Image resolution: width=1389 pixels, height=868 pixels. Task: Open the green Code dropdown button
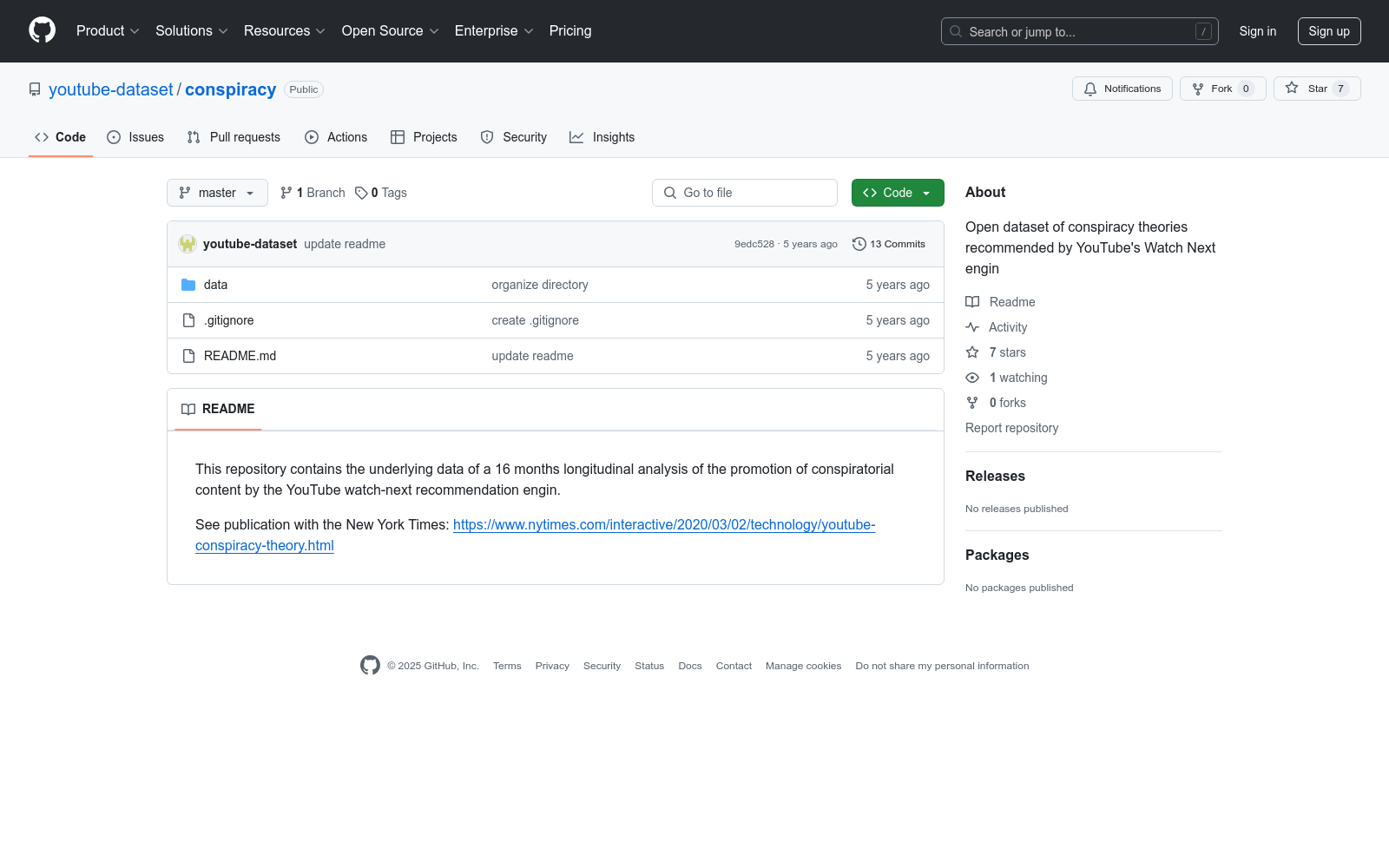point(898,193)
